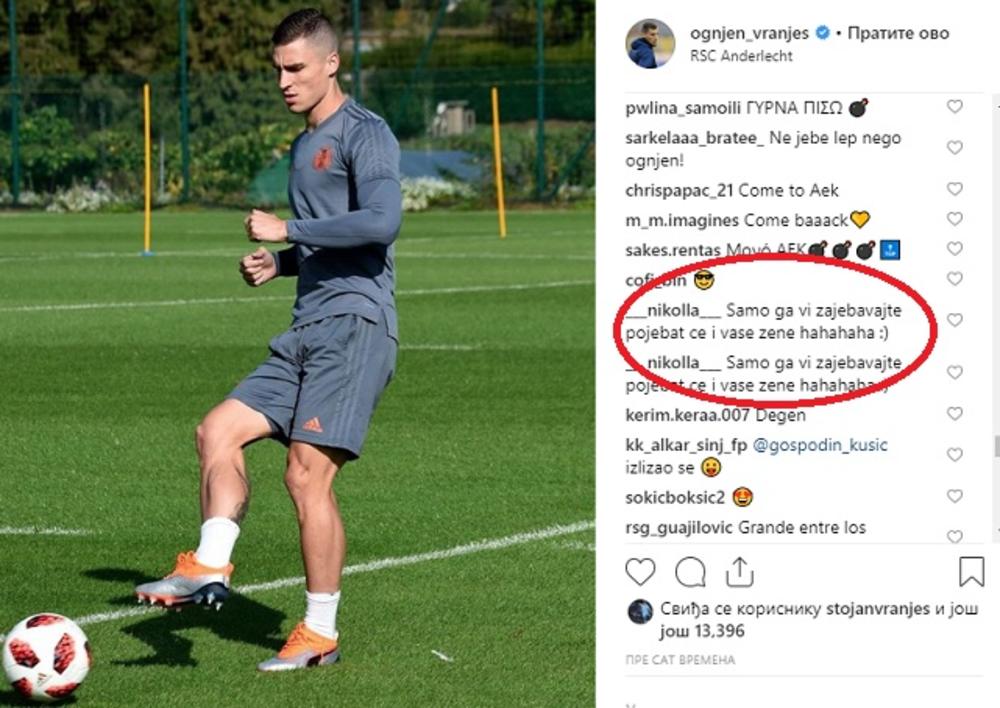Save the post with the bookmark icon
Screen dimensions: 1000x708
tap(971, 572)
